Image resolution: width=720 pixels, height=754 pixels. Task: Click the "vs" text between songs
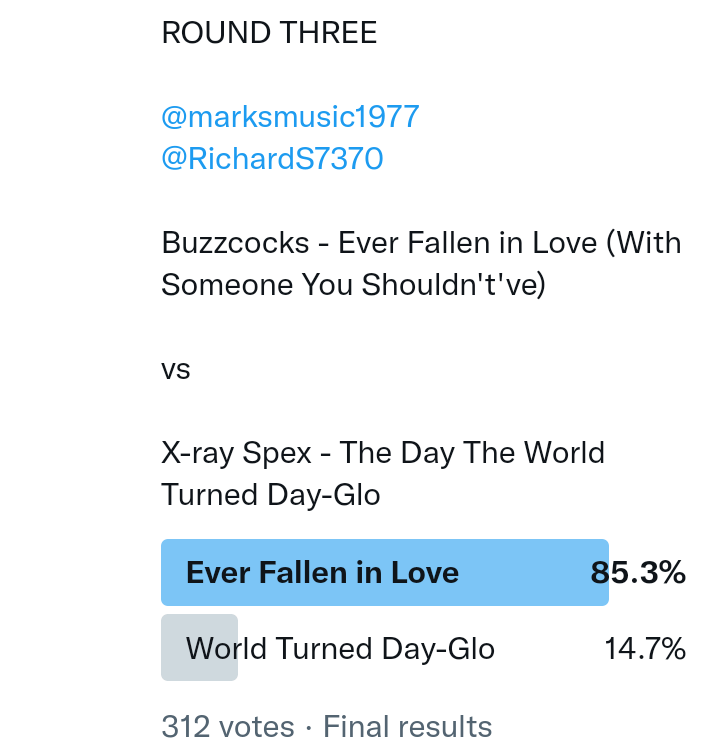[176, 369]
